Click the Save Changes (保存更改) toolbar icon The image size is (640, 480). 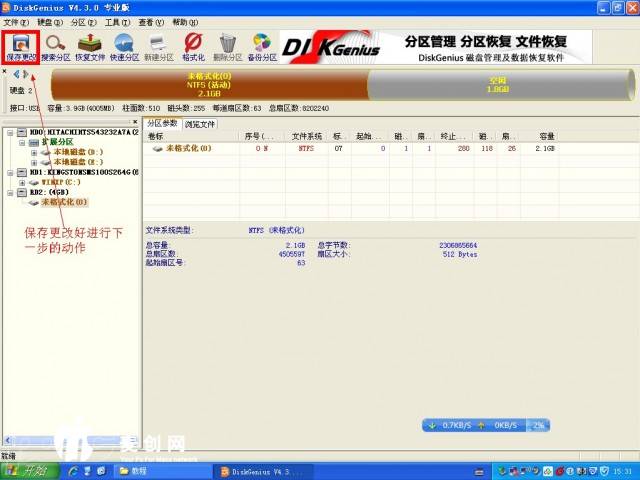coord(20,46)
